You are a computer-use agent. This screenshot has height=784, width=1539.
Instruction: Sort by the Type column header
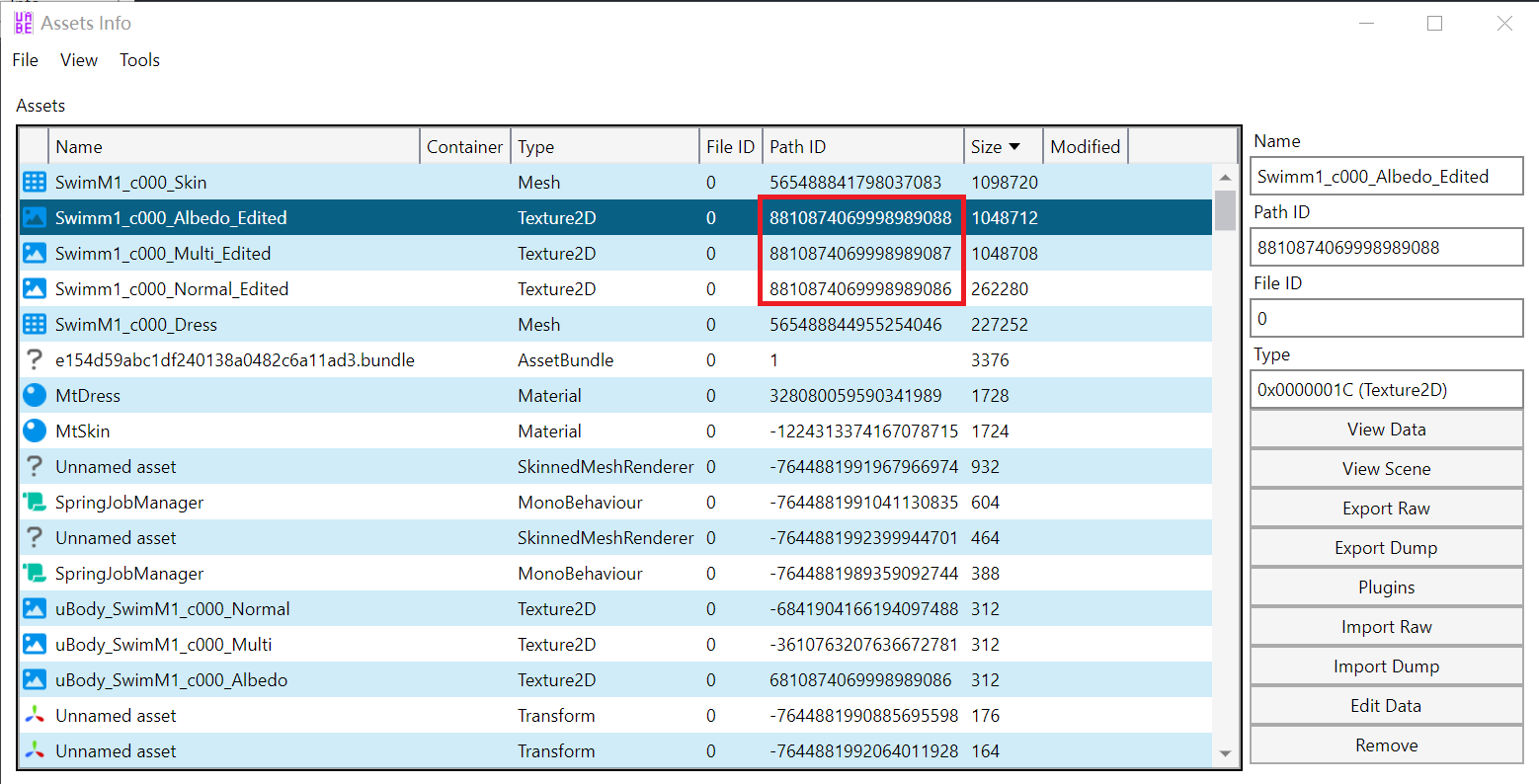click(606, 146)
